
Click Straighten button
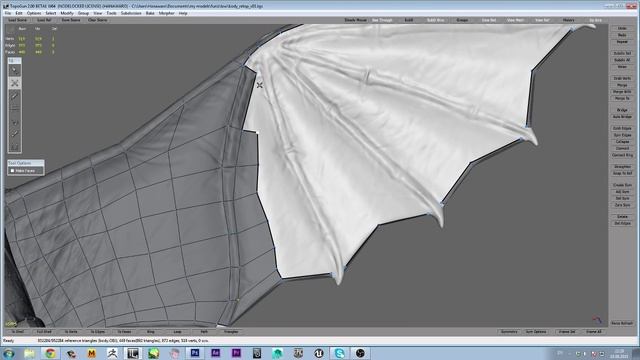pyautogui.click(x=622, y=167)
